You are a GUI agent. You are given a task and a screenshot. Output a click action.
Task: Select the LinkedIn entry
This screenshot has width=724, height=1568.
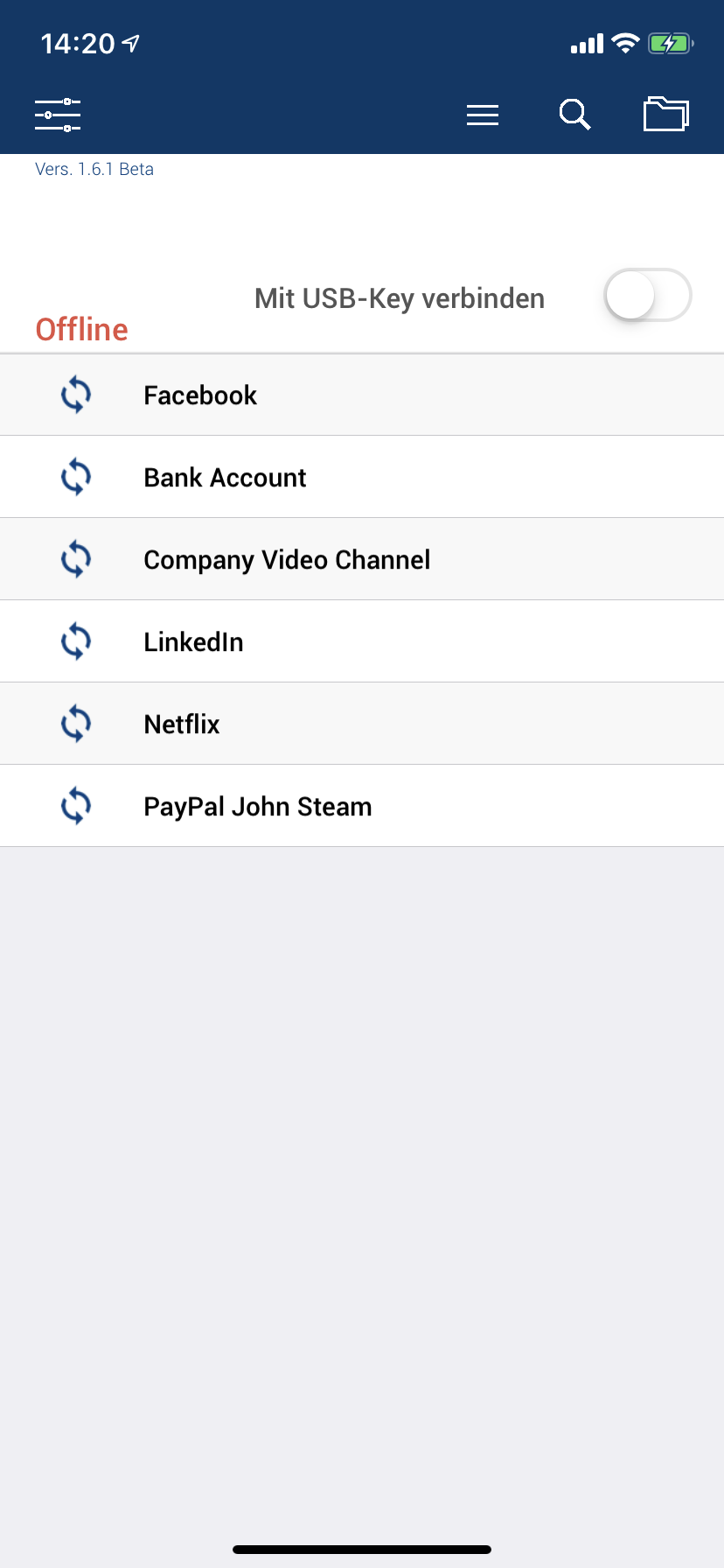[x=193, y=642]
